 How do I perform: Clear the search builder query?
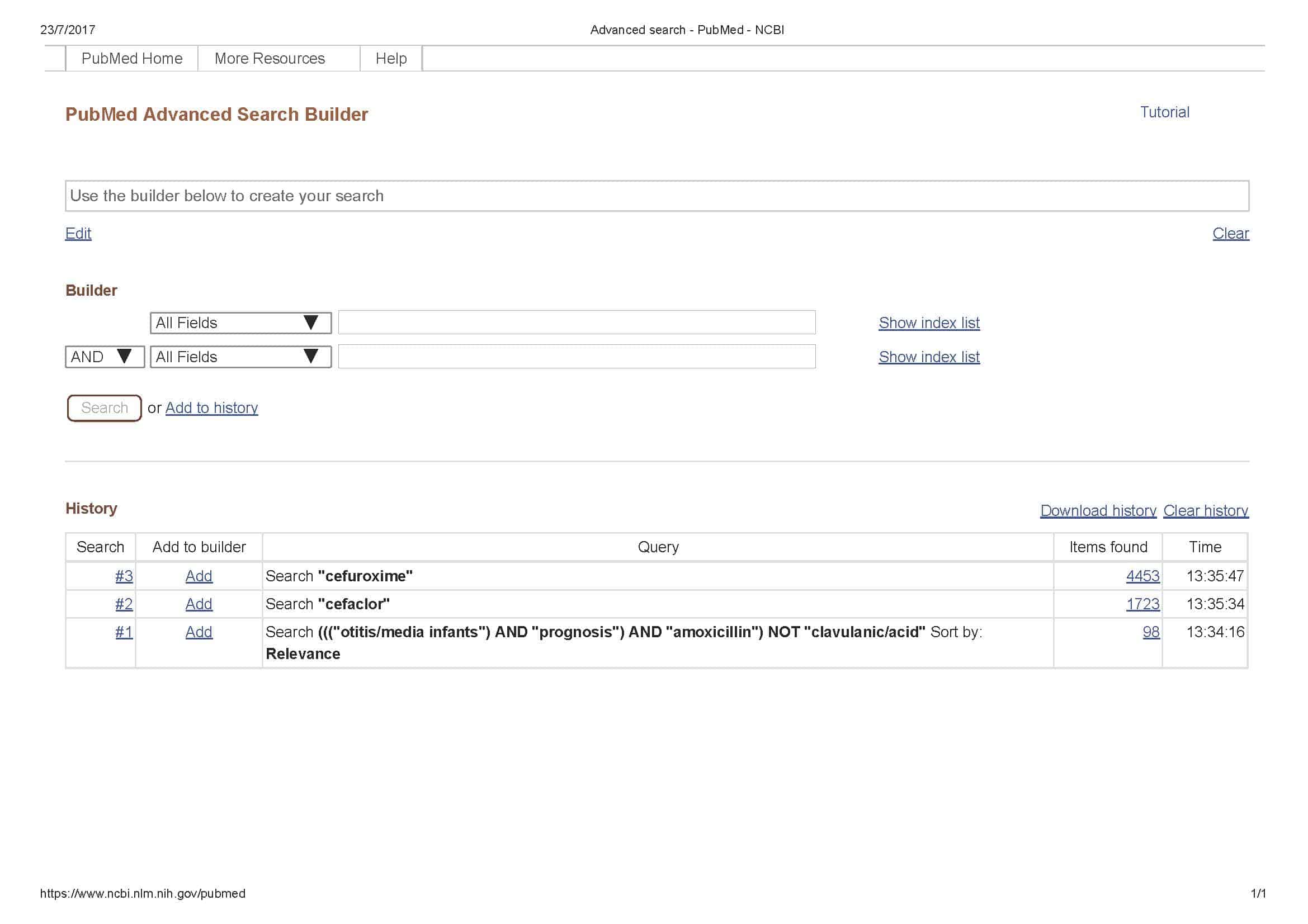pyautogui.click(x=1230, y=234)
